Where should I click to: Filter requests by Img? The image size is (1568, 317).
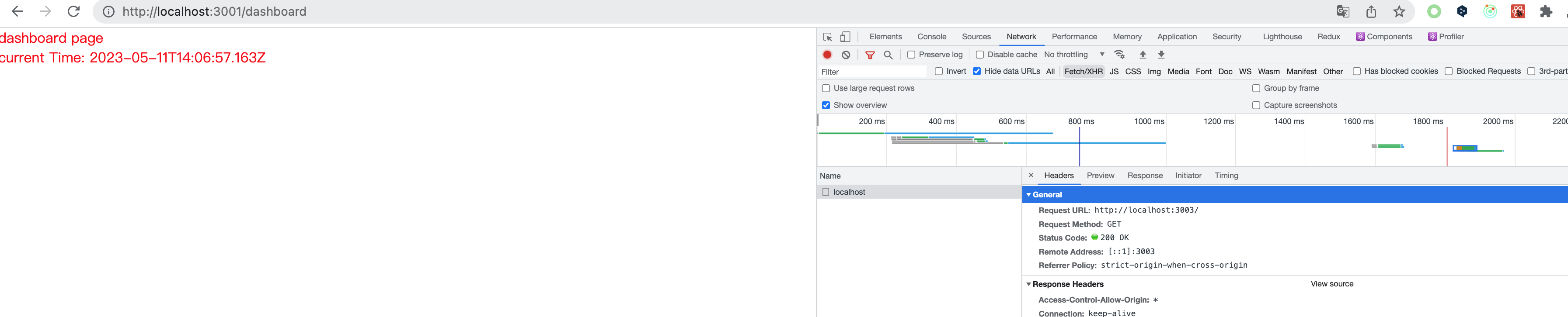[x=1154, y=72]
